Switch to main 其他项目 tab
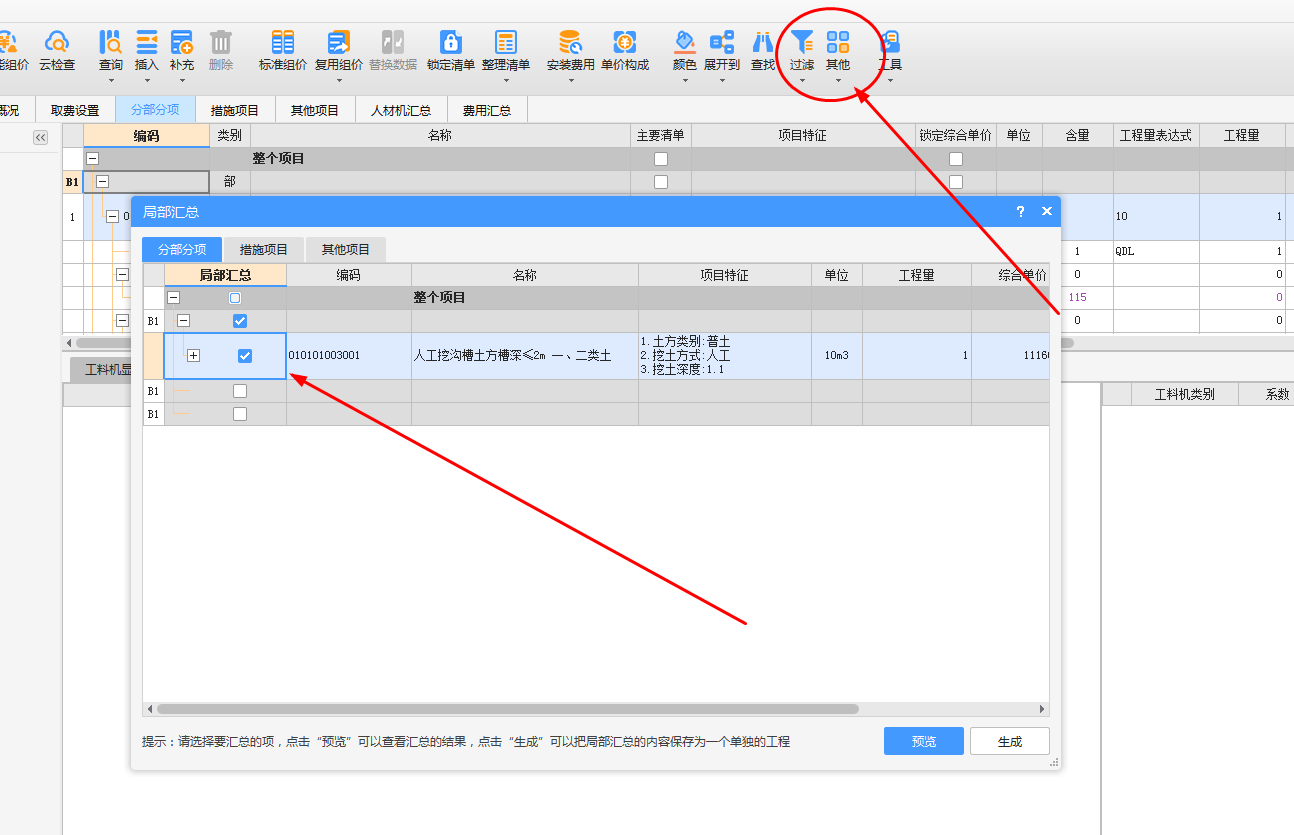The height and width of the screenshot is (835, 1294). point(315,110)
